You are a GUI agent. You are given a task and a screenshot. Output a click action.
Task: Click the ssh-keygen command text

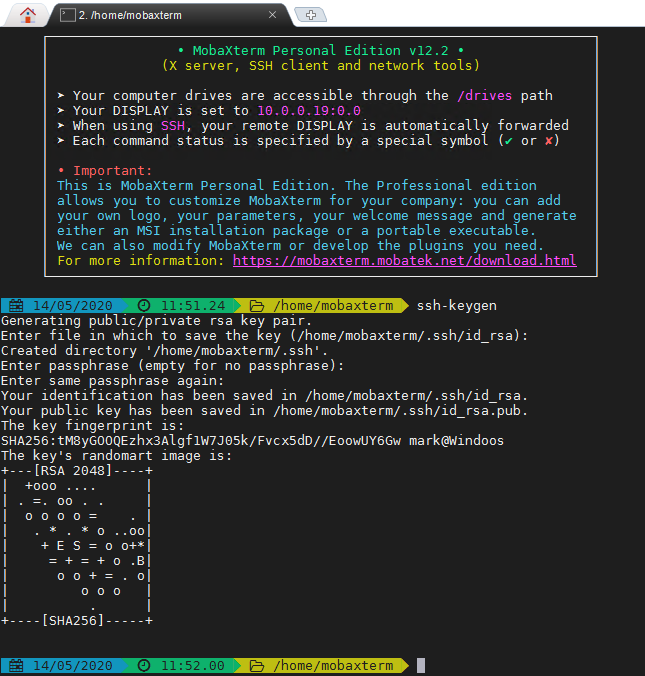coord(457,306)
